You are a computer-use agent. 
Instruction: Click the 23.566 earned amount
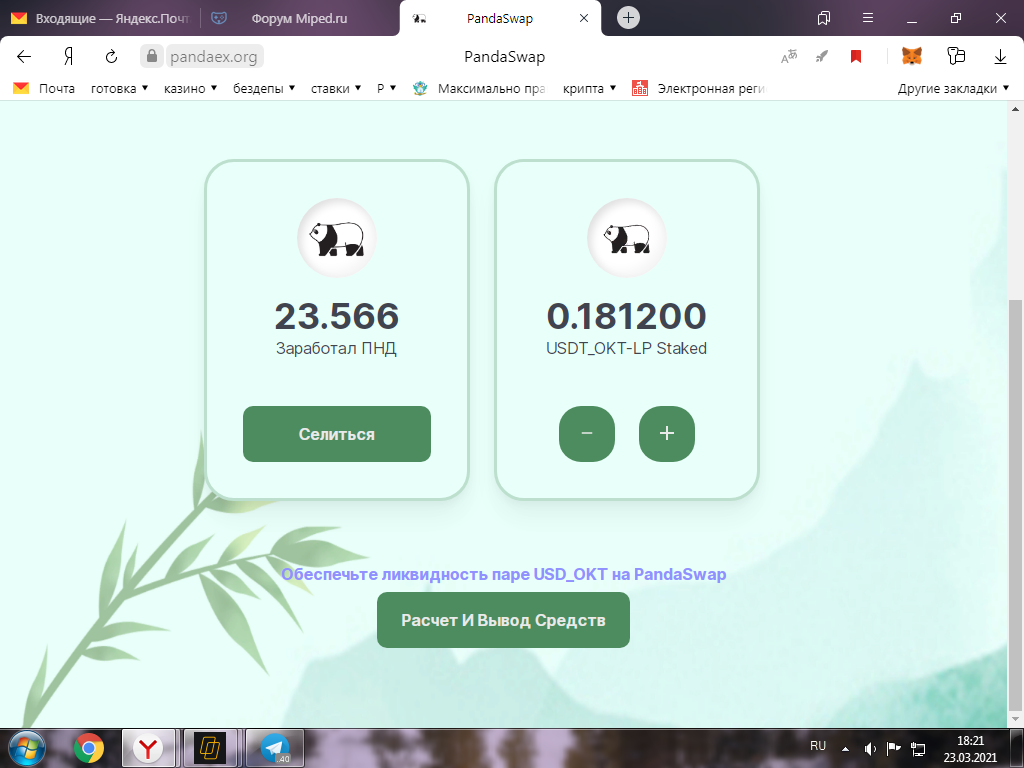(337, 316)
